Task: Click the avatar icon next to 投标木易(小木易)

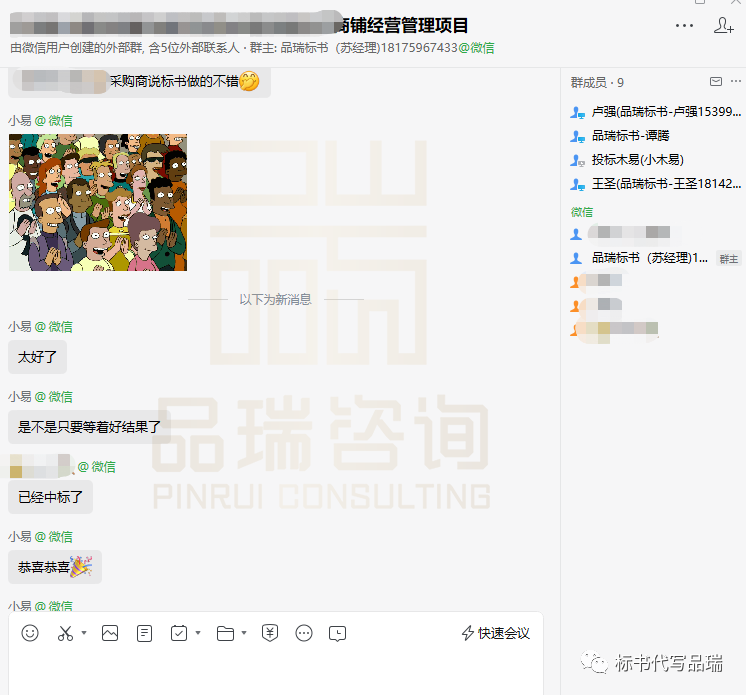Action: [x=577, y=161]
